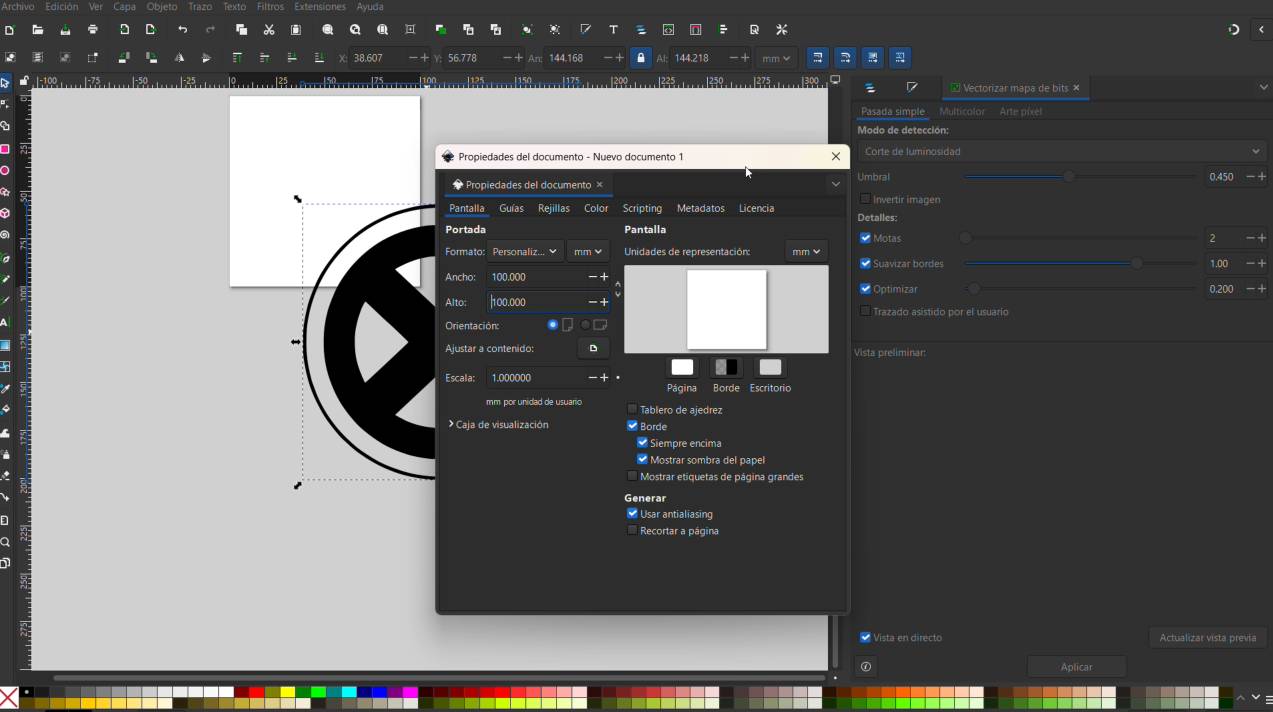Click the Escritorio color swatch

(770, 367)
